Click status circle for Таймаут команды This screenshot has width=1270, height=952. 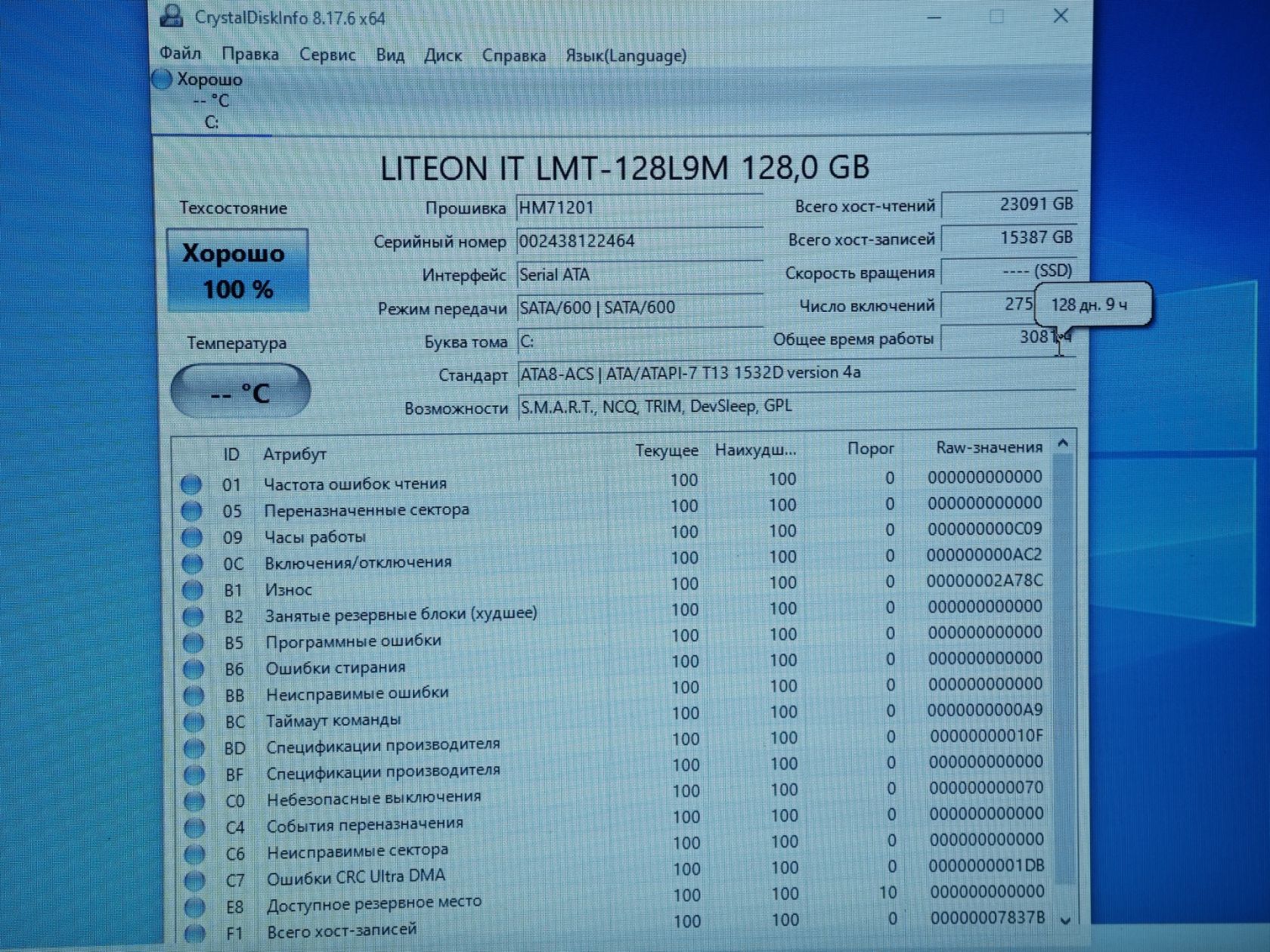(x=194, y=722)
